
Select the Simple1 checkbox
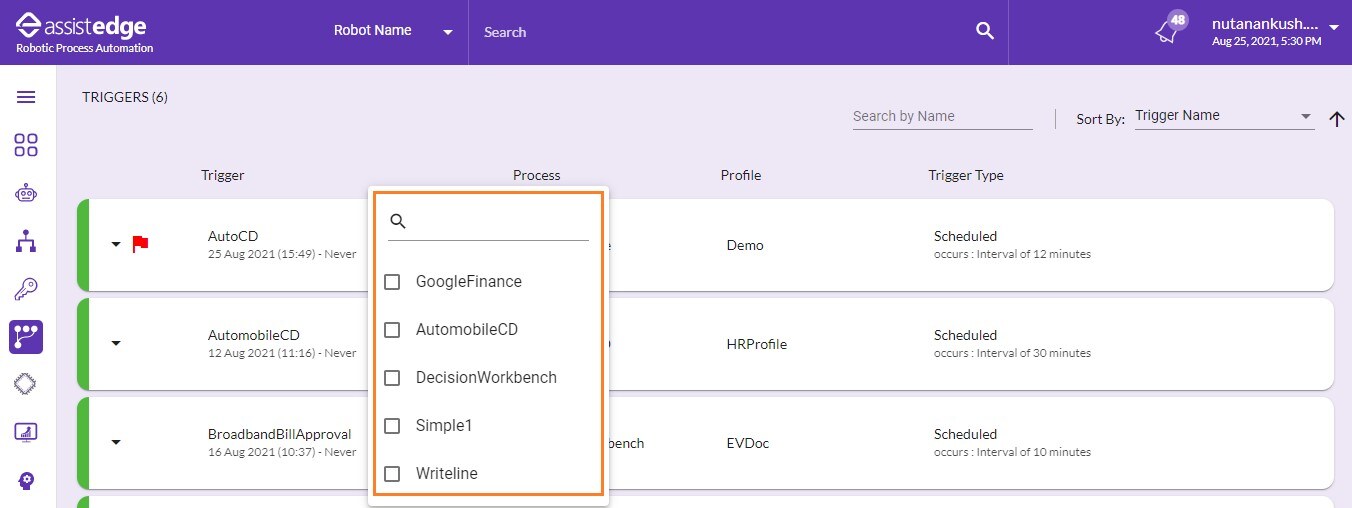click(393, 426)
